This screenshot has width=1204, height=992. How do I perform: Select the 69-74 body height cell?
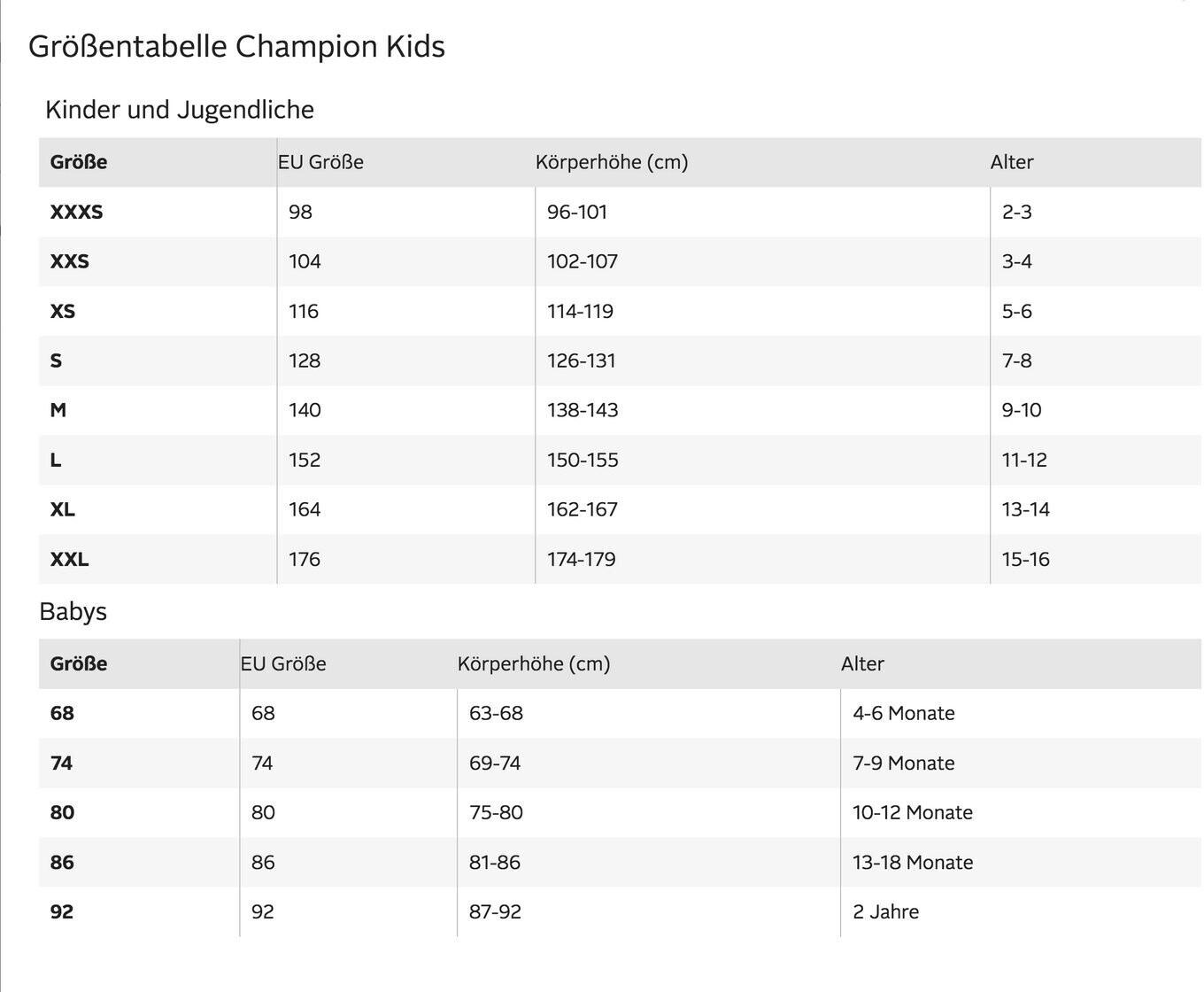495,763
